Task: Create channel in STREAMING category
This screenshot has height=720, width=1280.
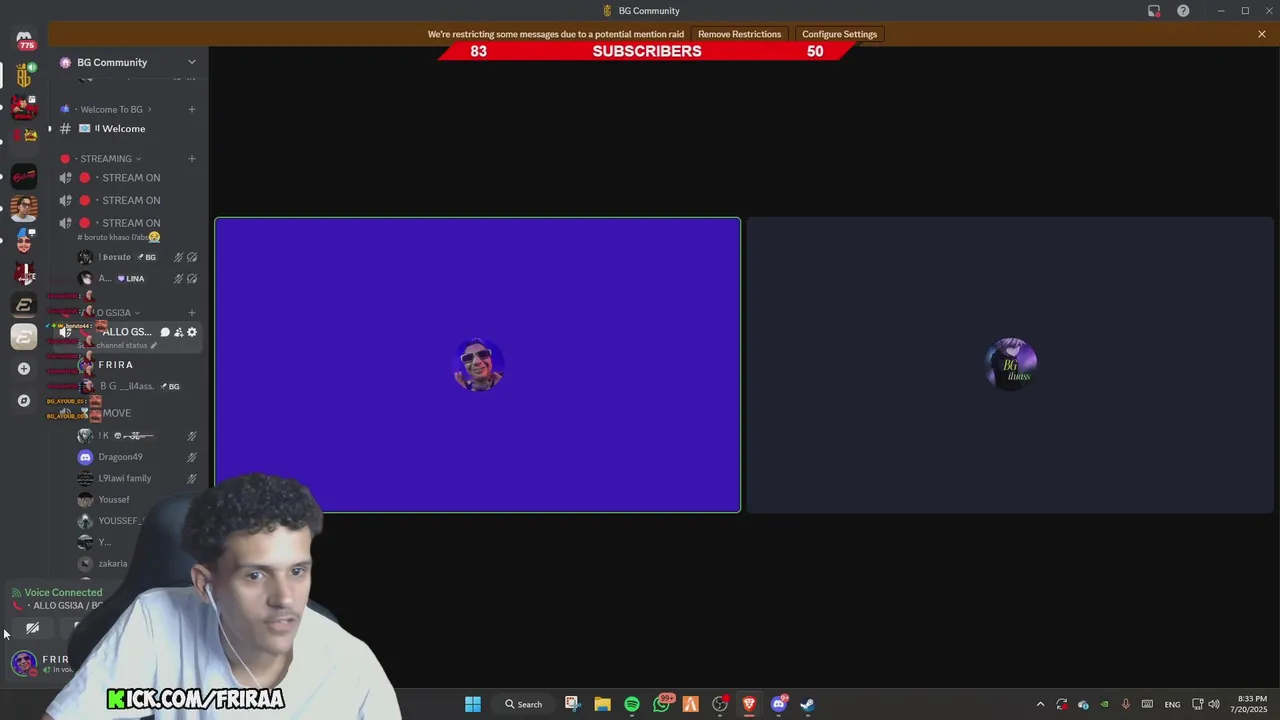Action: pyautogui.click(x=192, y=159)
